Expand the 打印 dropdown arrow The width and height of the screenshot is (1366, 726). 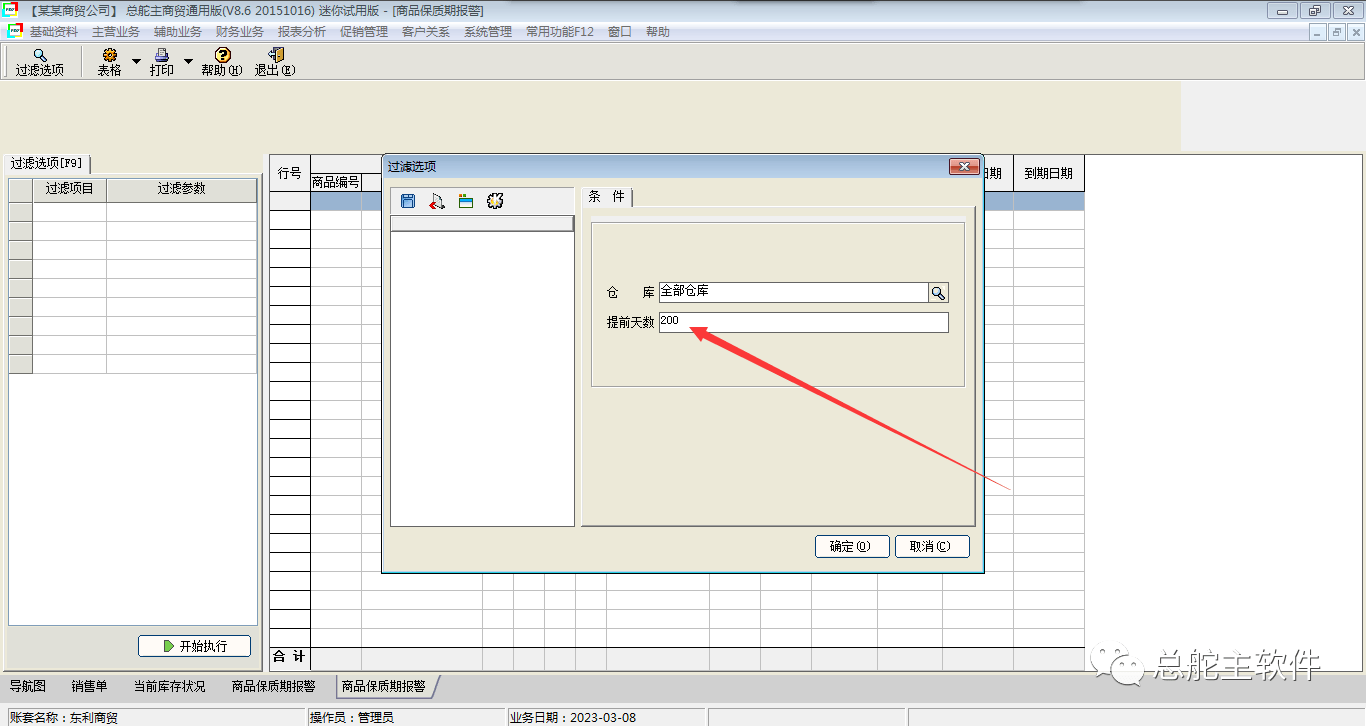pyautogui.click(x=188, y=62)
